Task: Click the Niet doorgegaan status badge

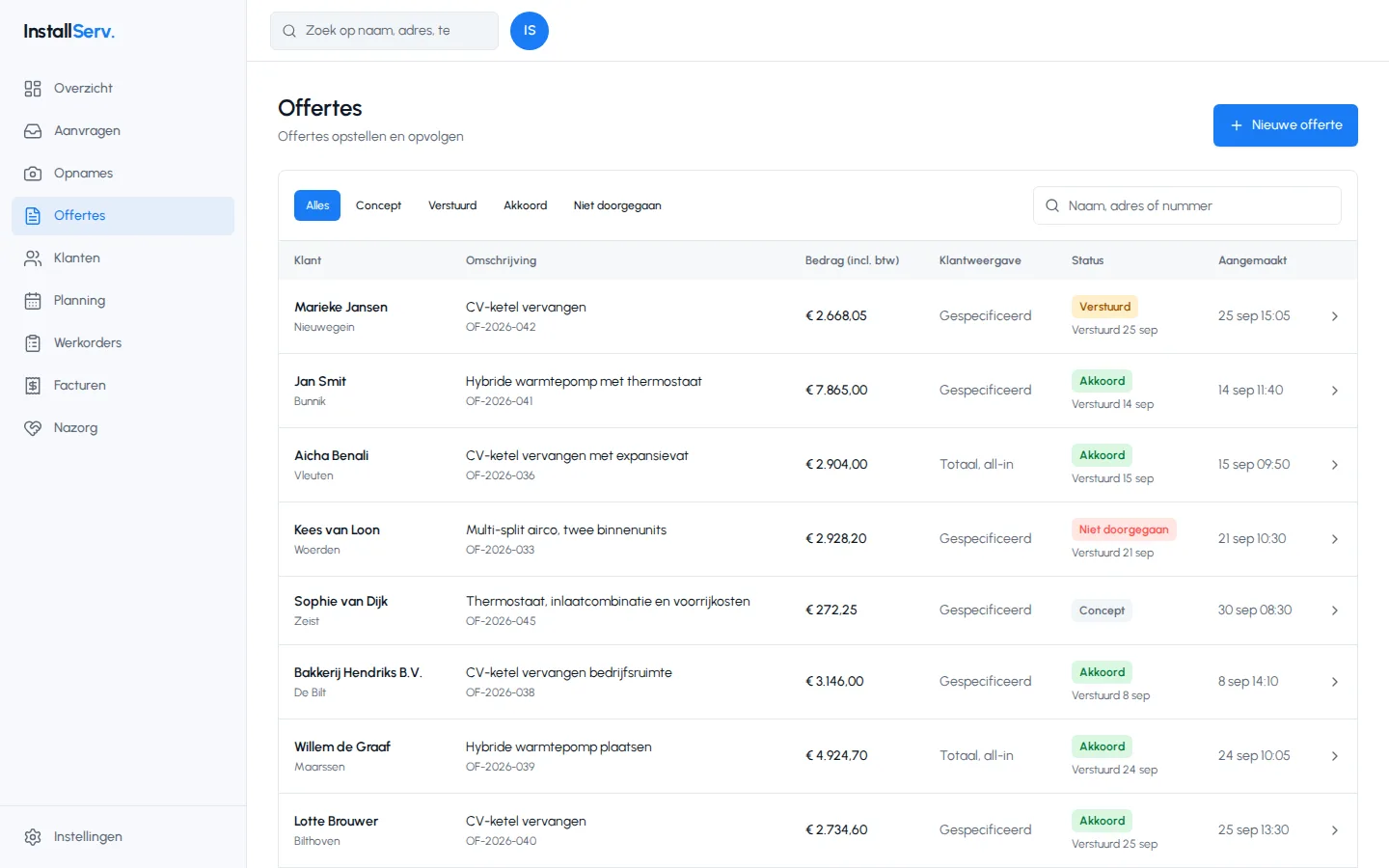Action: coord(1124,529)
